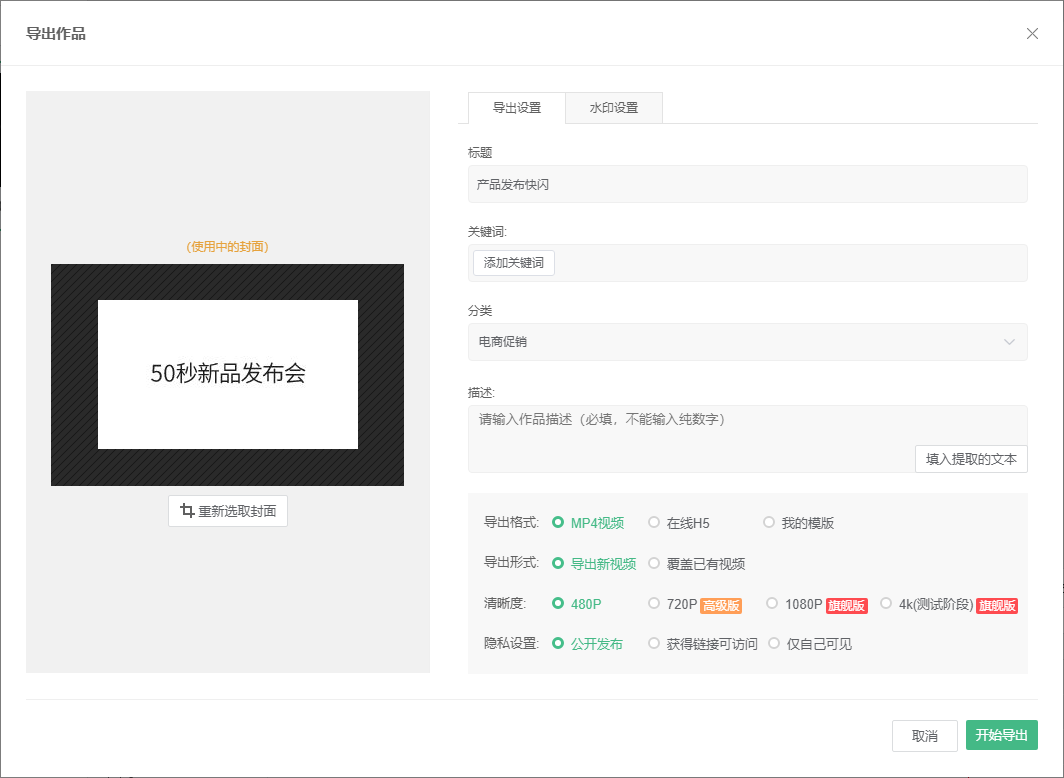Select 获得链接可访问 privacy option
The height and width of the screenshot is (778, 1064).
[653, 643]
